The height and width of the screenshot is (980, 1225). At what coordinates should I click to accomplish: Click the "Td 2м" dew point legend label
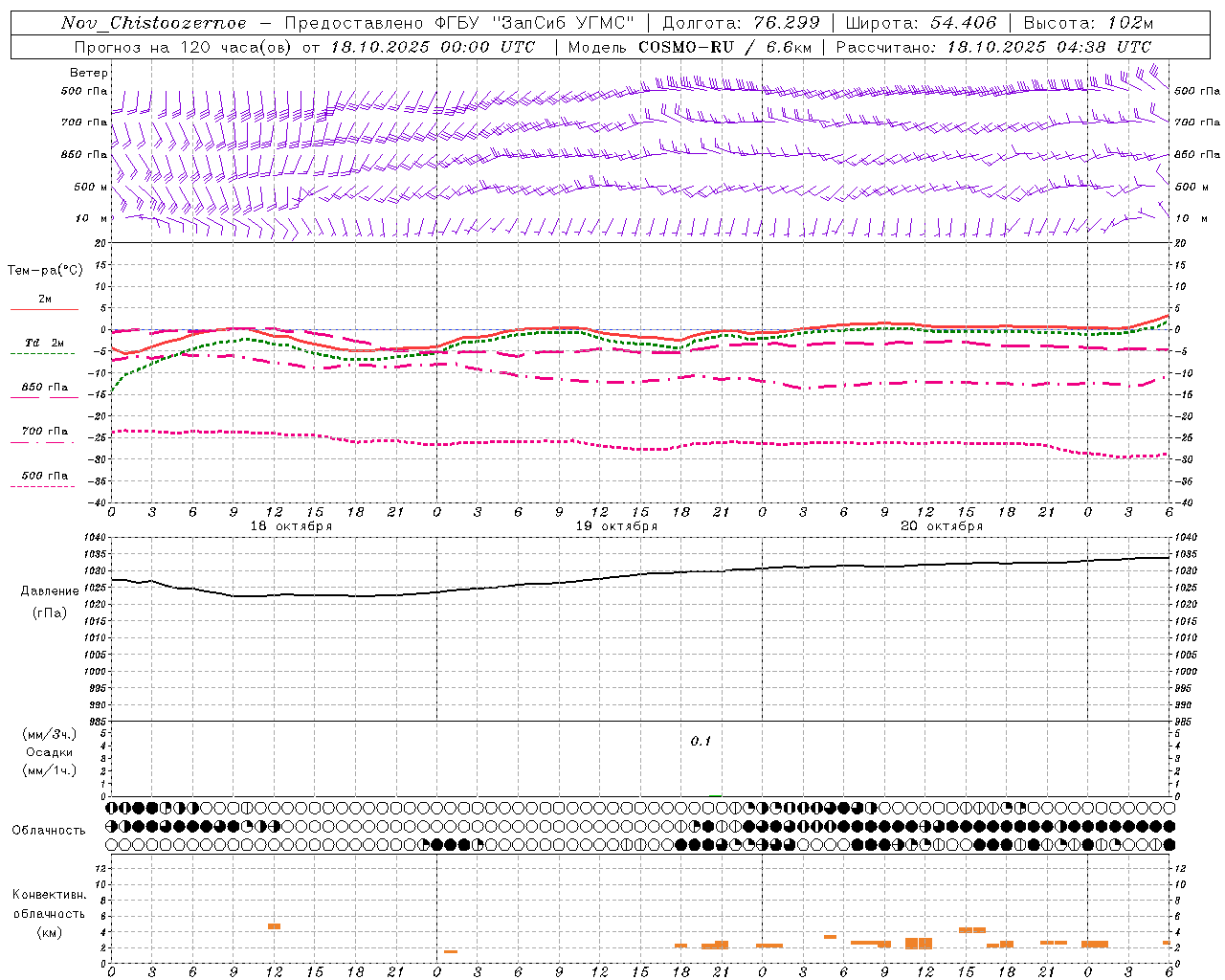(45, 343)
